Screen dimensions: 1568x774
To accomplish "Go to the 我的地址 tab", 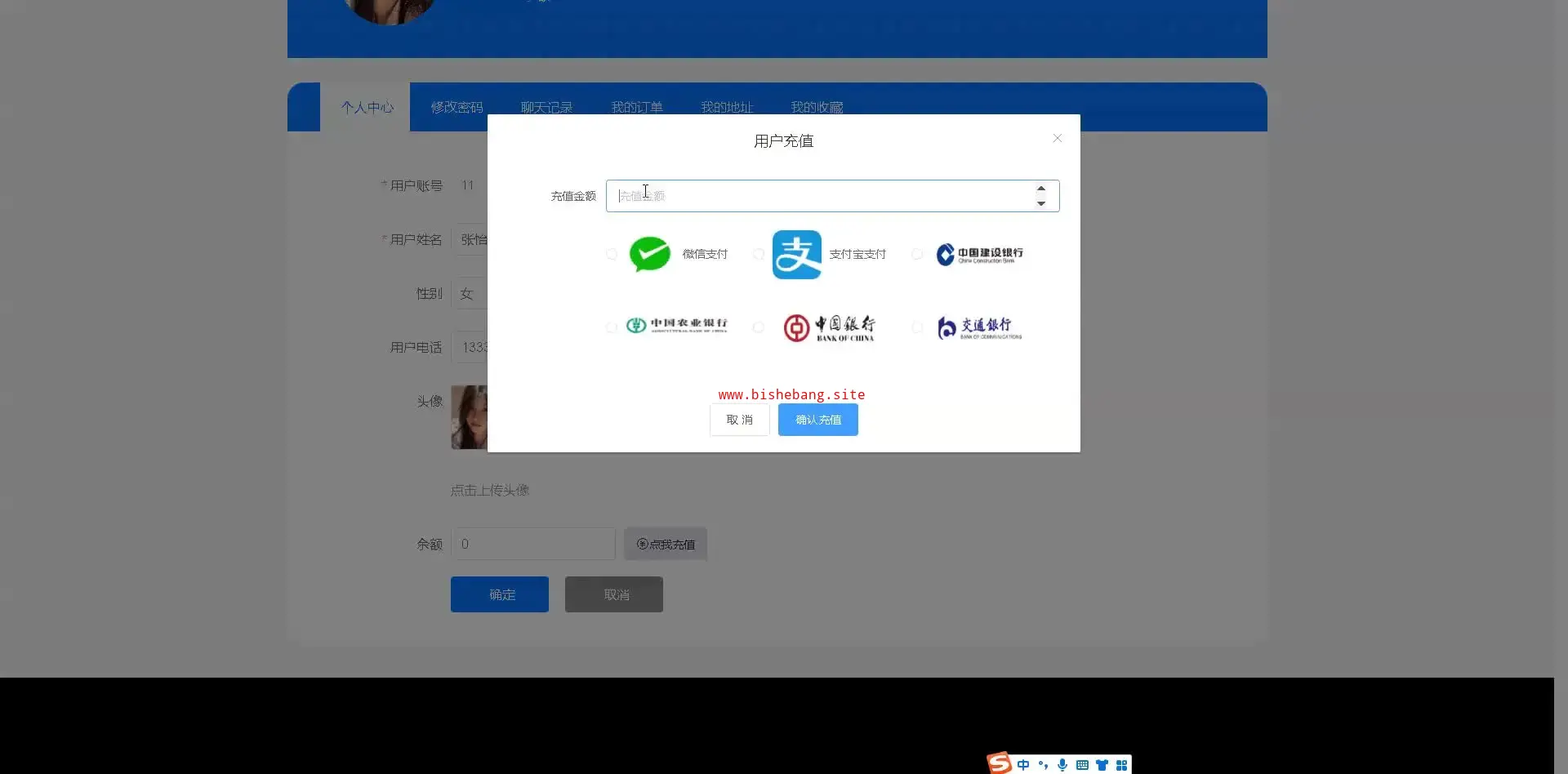I will coord(727,107).
